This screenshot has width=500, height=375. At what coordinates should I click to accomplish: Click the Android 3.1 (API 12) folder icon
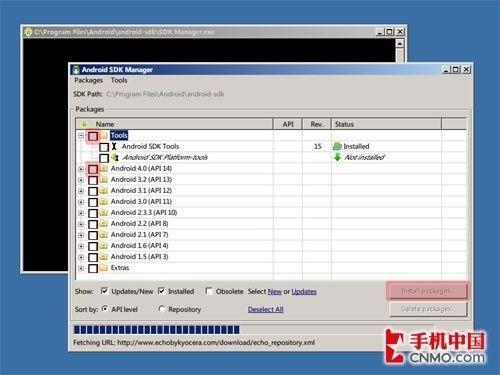(x=104, y=191)
